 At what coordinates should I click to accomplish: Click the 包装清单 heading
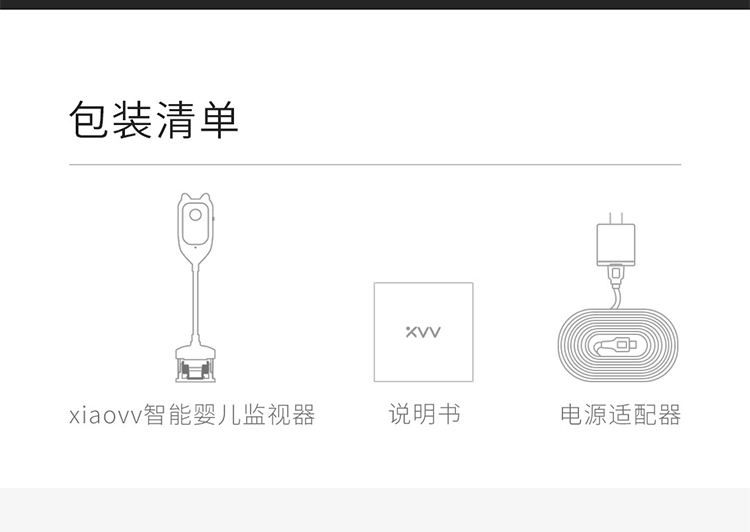pyautogui.click(x=154, y=120)
